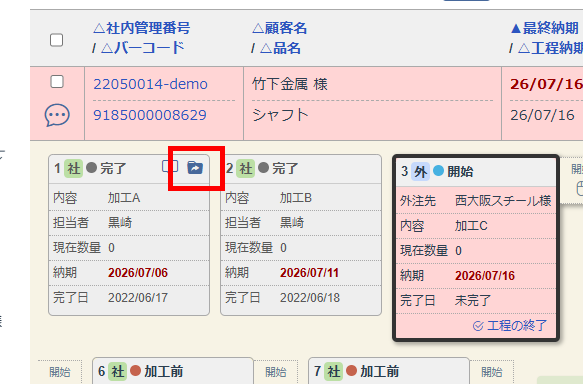Select 加工前 label on card 6
Viewport: 583px width, 384px height.
tap(164, 371)
